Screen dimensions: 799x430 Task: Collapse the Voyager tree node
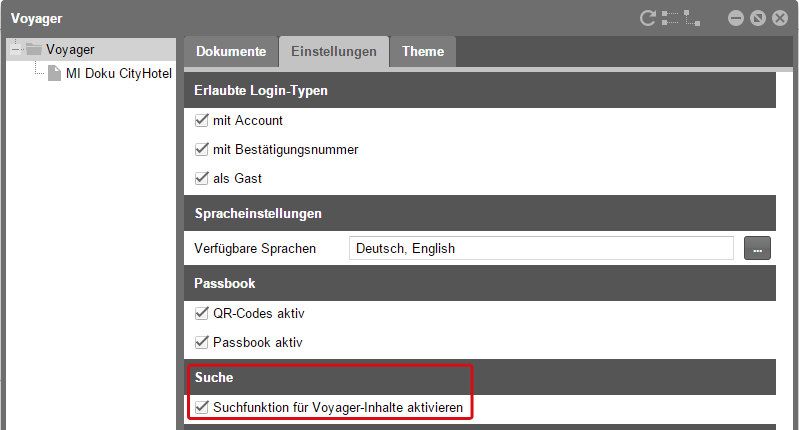(x=14, y=50)
